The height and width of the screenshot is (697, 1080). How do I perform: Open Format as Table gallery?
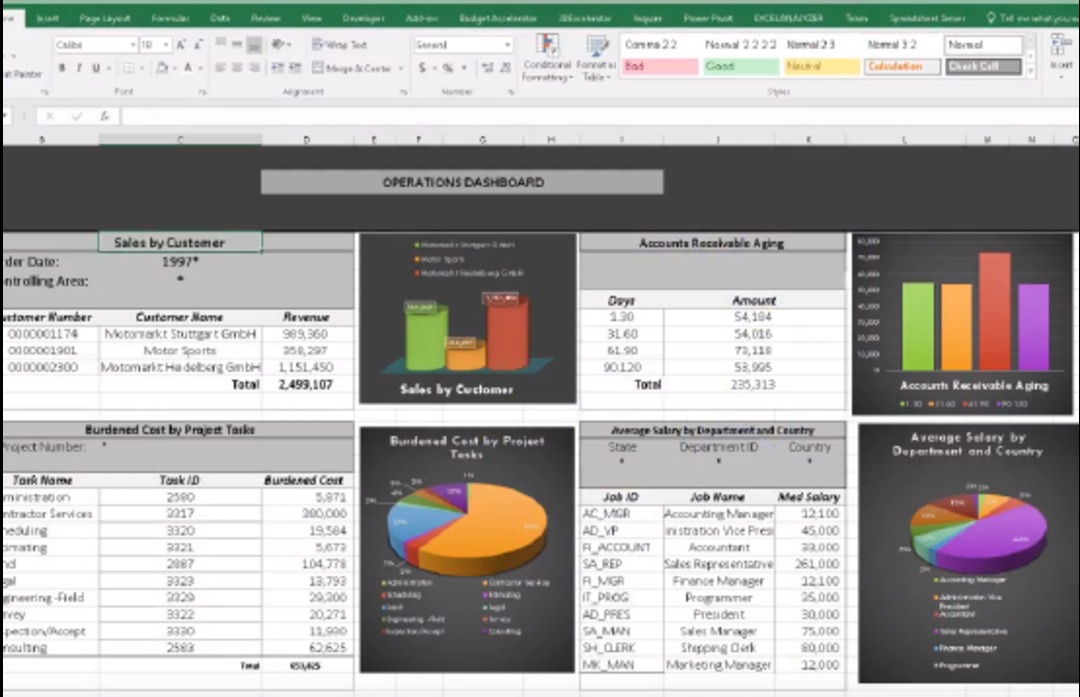(x=596, y=58)
